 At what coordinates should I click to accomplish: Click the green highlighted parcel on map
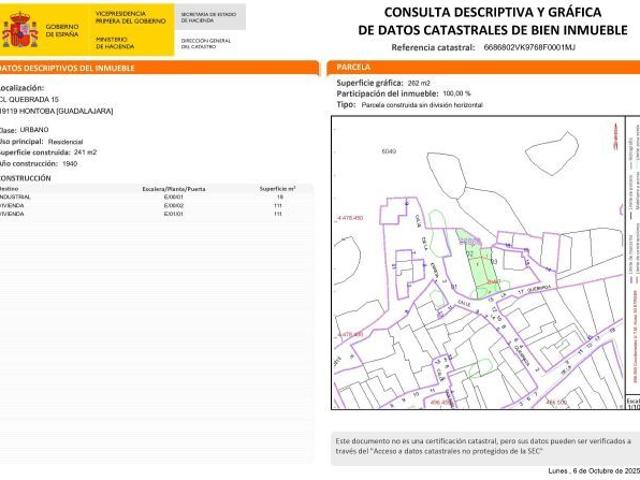tap(478, 264)
